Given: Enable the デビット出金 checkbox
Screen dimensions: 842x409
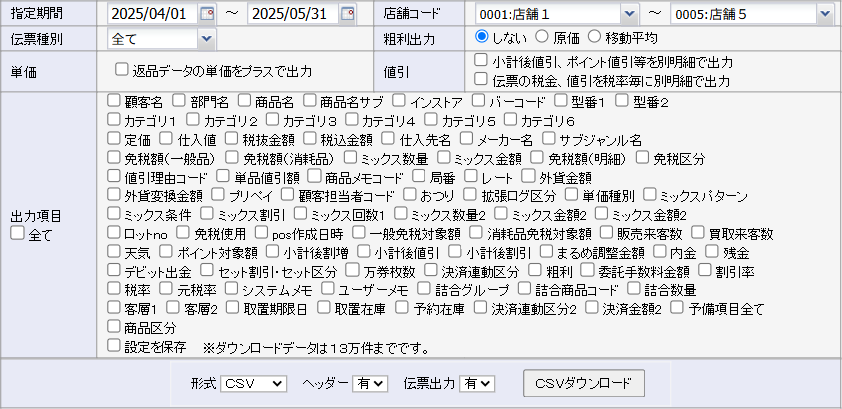Looking at the screenshot, I should (x=113, y=270).
